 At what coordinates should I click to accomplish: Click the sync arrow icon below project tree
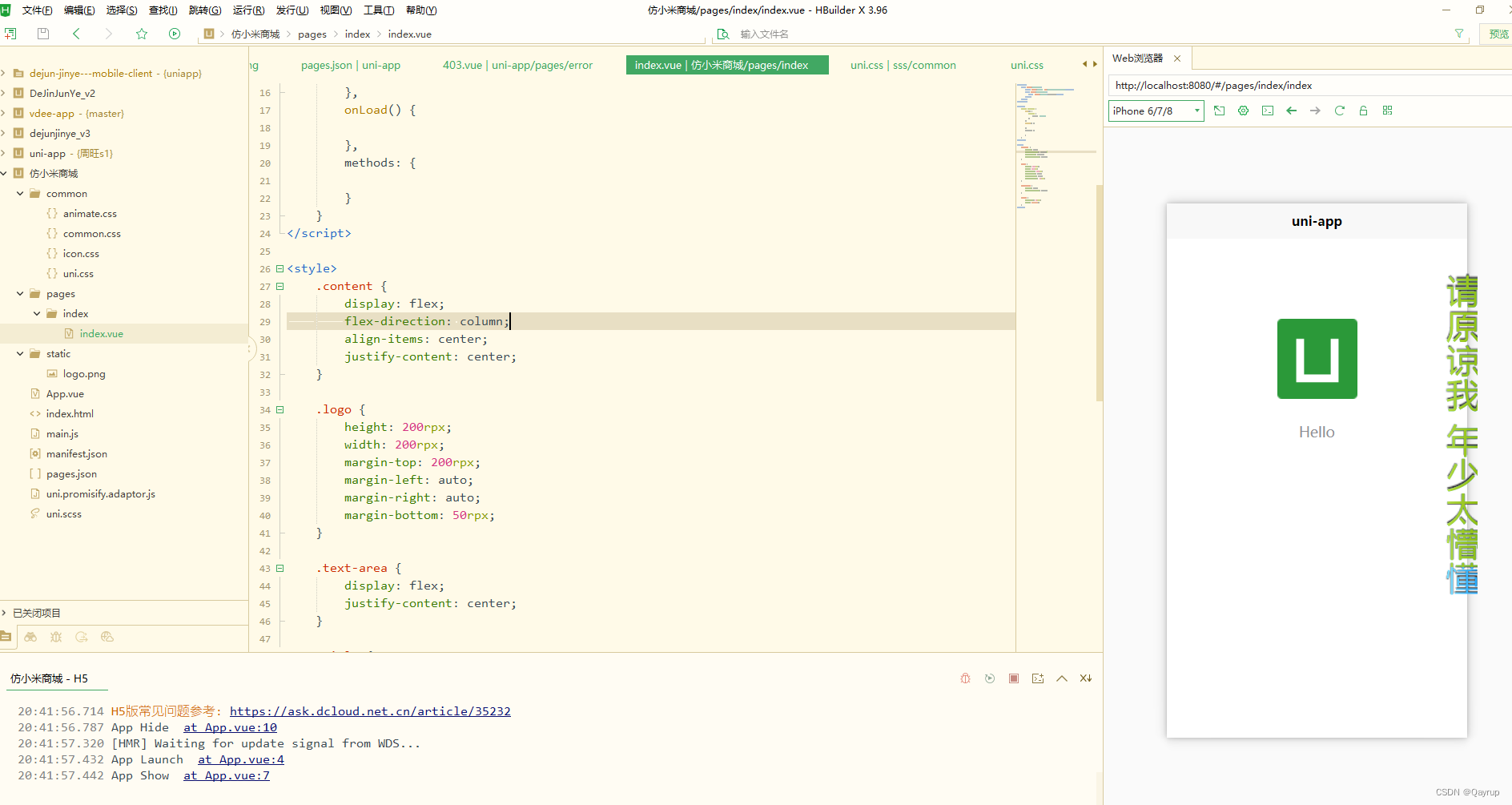click(x=82, y=637)
